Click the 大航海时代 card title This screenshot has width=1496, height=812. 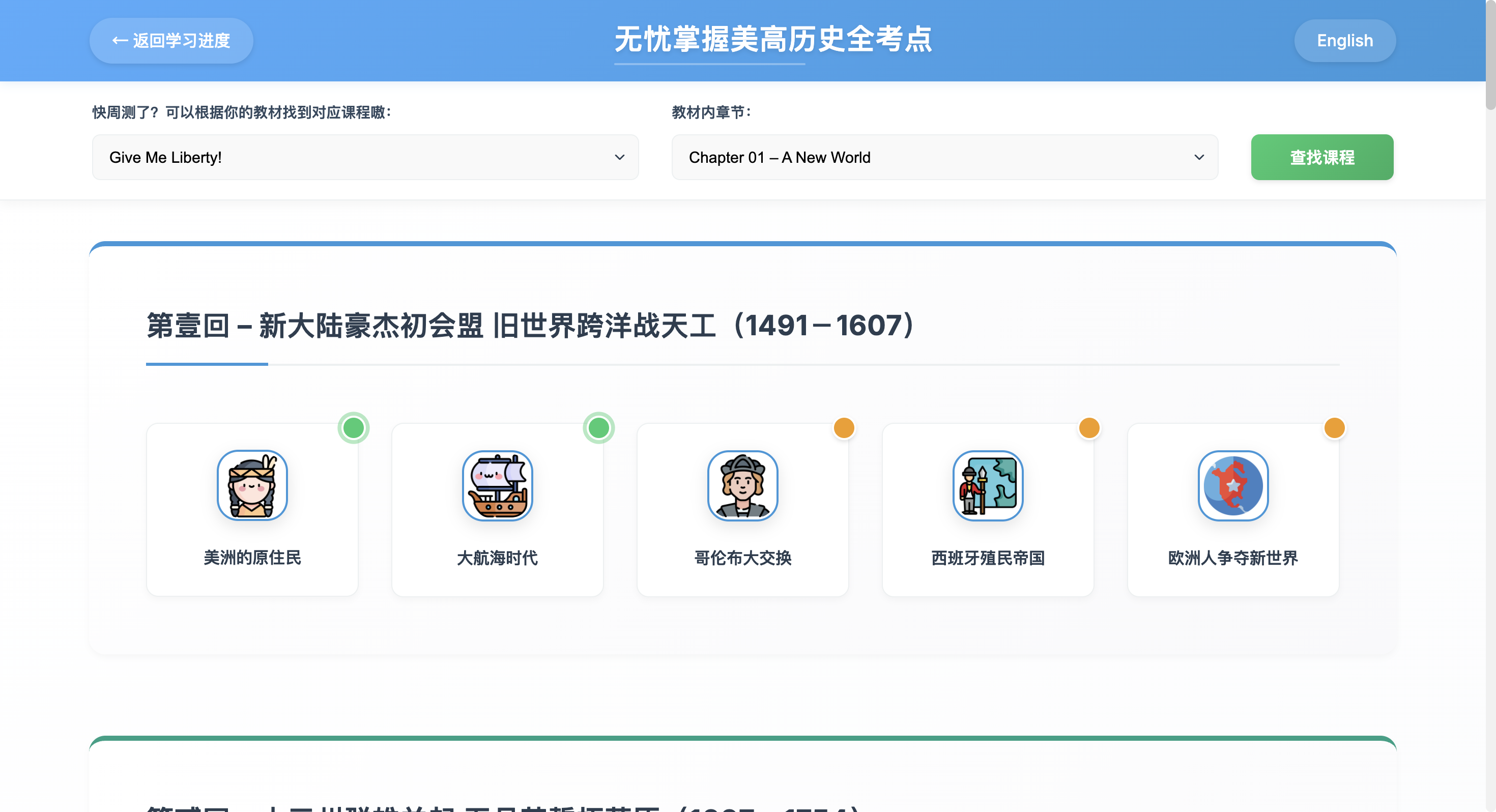point(498,558)
